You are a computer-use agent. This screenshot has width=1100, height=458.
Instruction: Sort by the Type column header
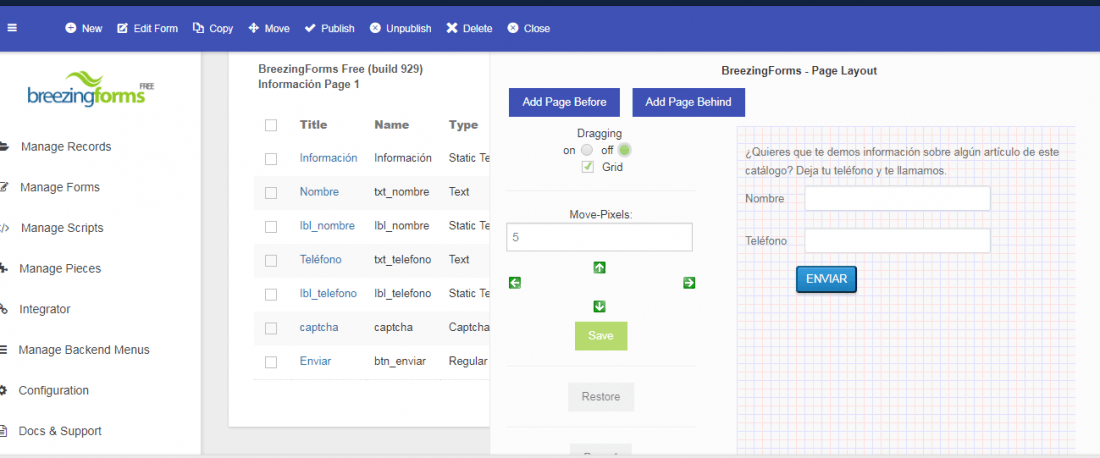[464, 125]
